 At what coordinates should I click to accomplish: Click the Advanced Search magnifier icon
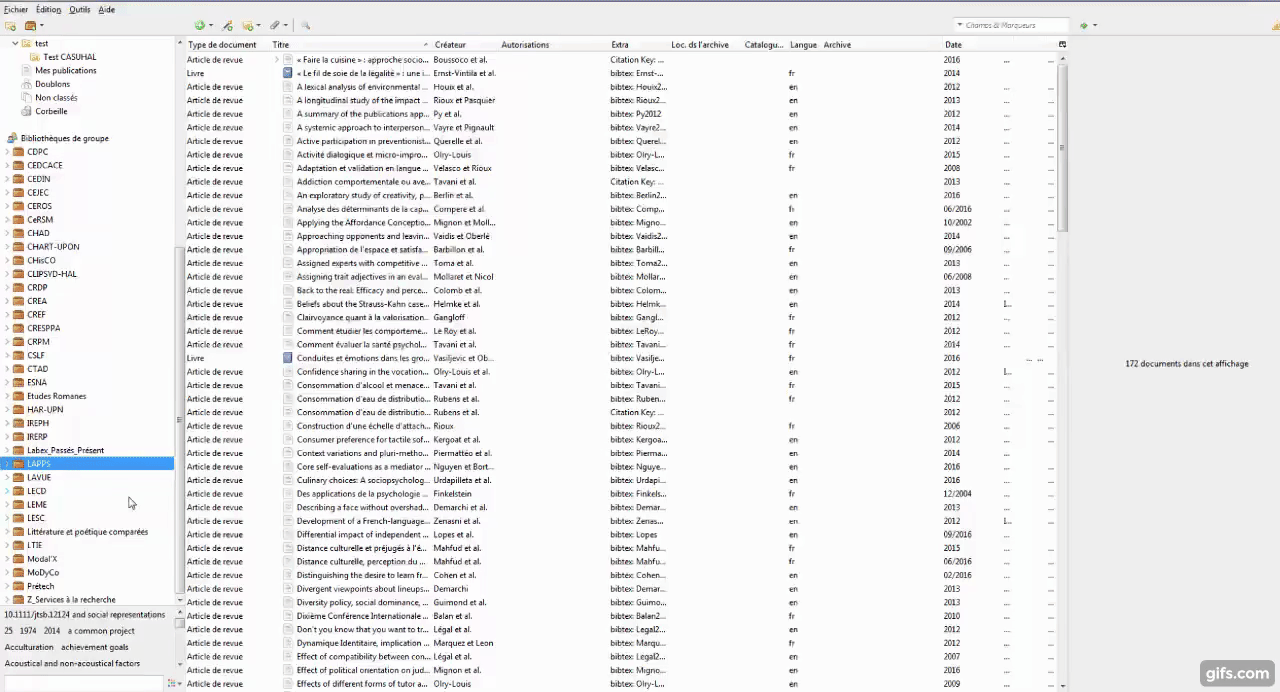(x=305, y=25)
